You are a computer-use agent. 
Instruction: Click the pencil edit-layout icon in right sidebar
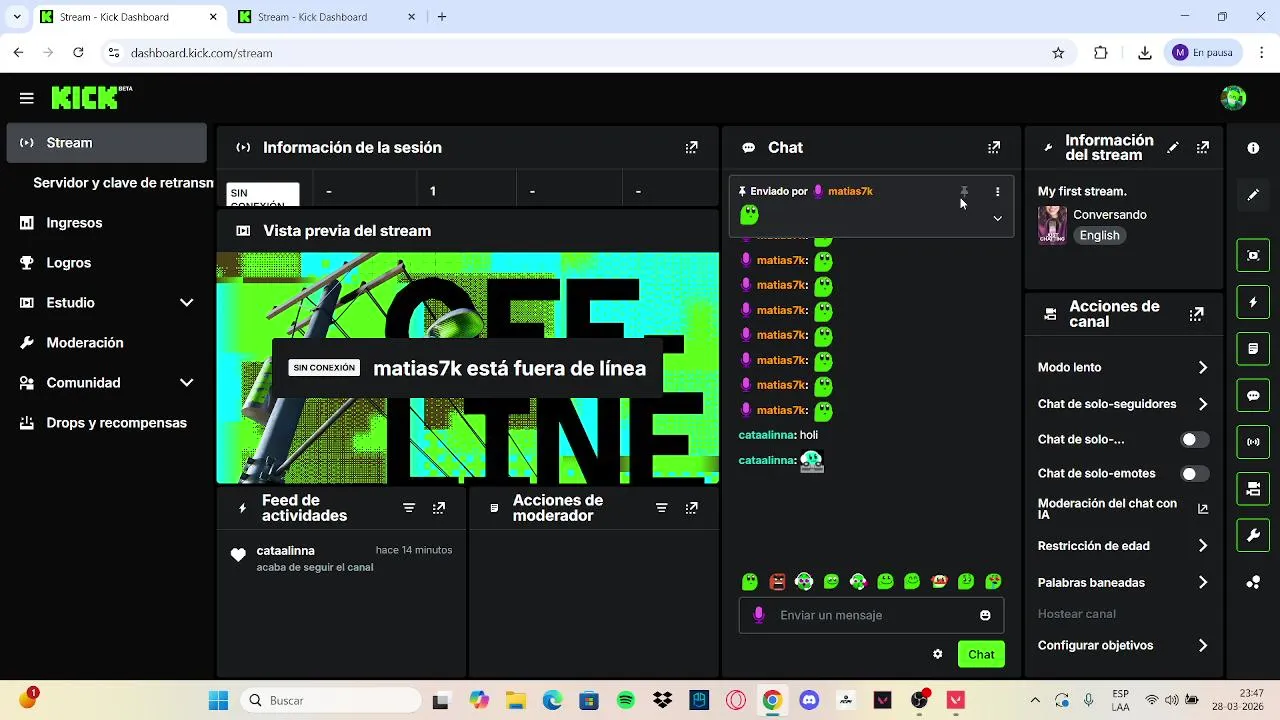coord(1253,195)
